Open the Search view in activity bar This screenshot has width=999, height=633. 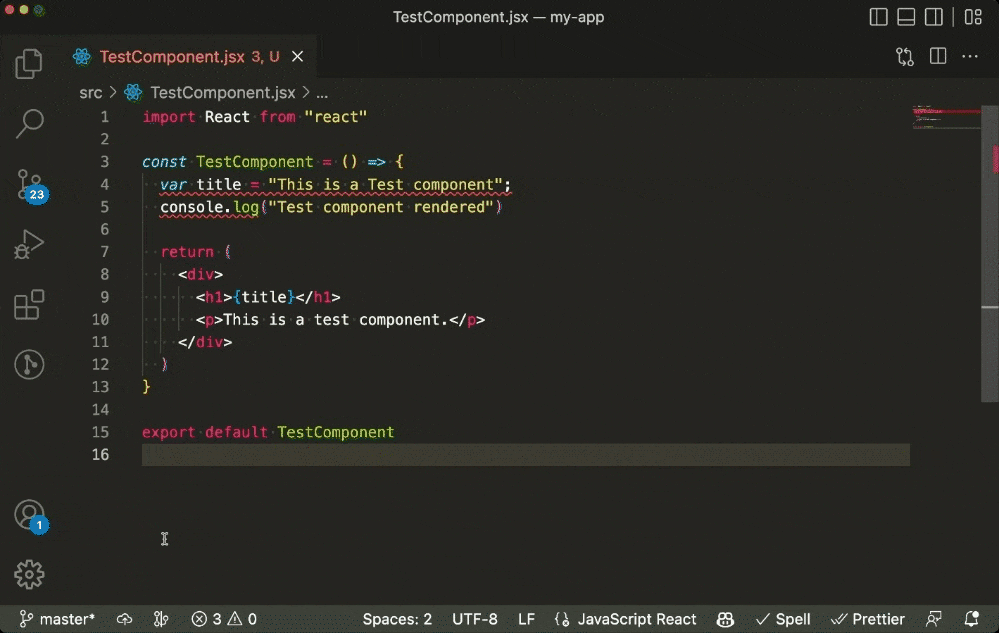[x=29, y=124]
